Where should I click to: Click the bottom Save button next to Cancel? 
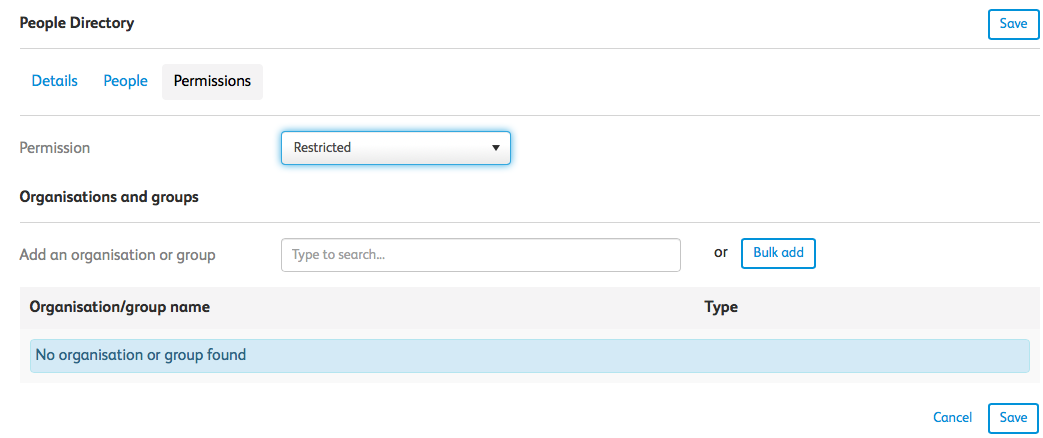pyautogui.click(x=1013, y=417)
